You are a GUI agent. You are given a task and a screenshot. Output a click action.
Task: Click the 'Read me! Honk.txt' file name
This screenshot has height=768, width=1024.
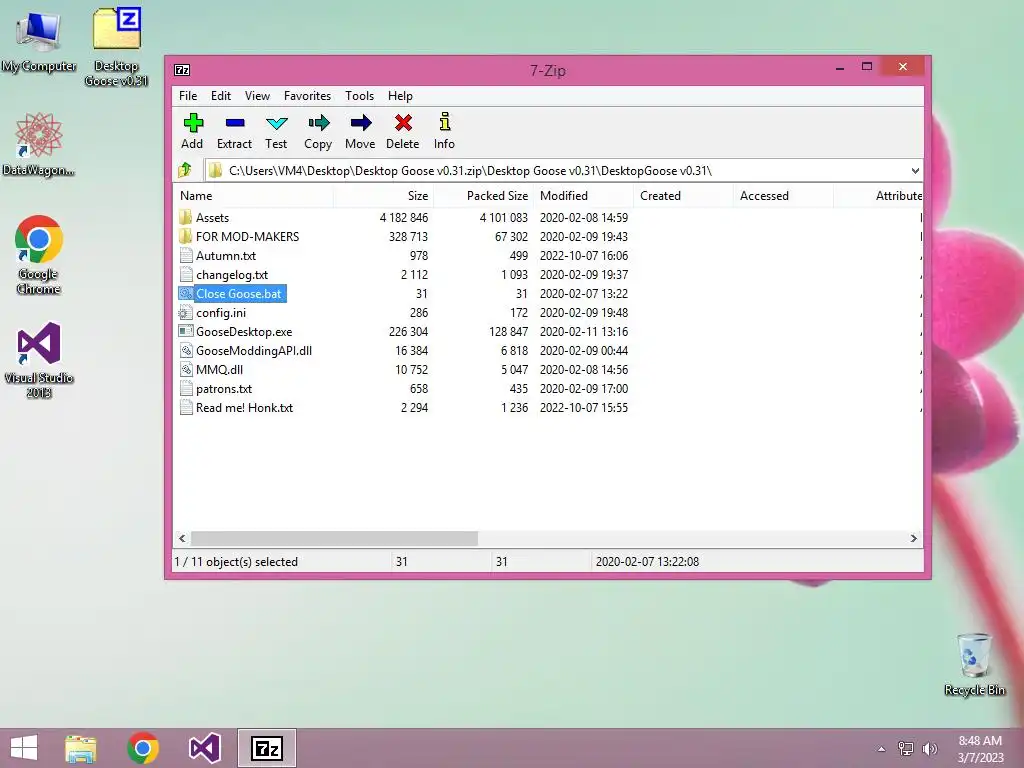[245, 408]
